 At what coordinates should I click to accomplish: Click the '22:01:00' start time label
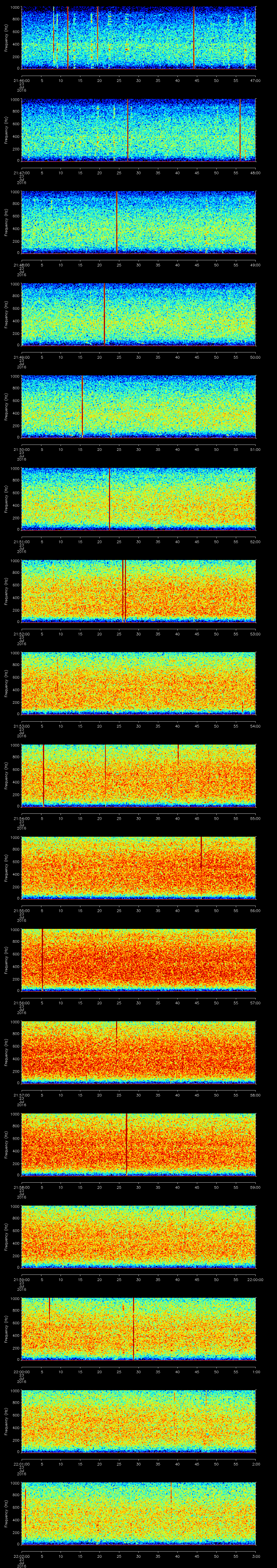[x=21, y=1464]
